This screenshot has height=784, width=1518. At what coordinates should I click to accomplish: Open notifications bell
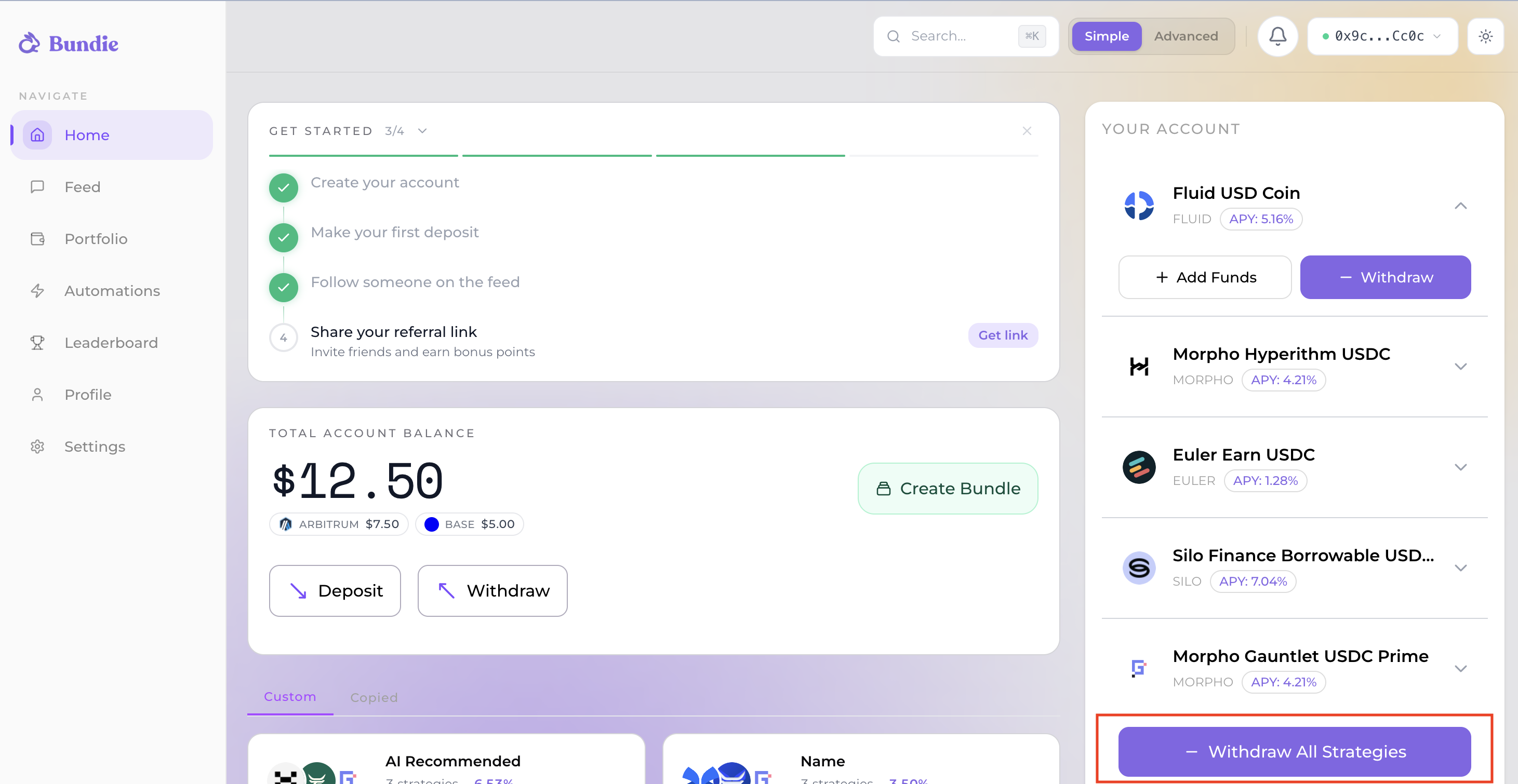1277,36
